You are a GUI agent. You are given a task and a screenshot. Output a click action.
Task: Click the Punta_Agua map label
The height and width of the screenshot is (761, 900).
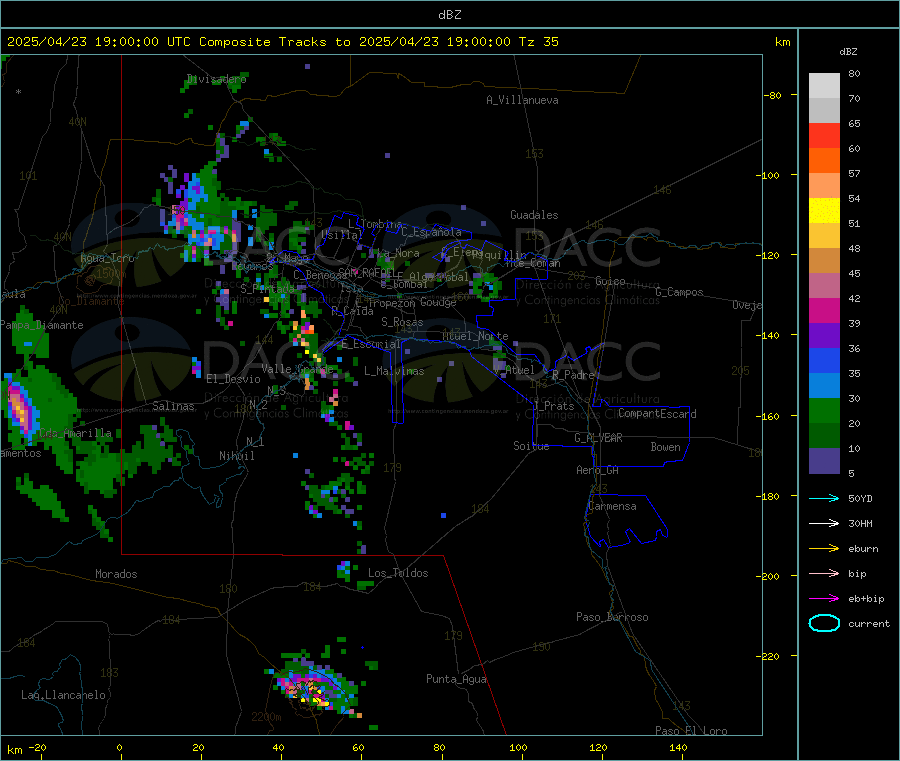pos(456,679)
